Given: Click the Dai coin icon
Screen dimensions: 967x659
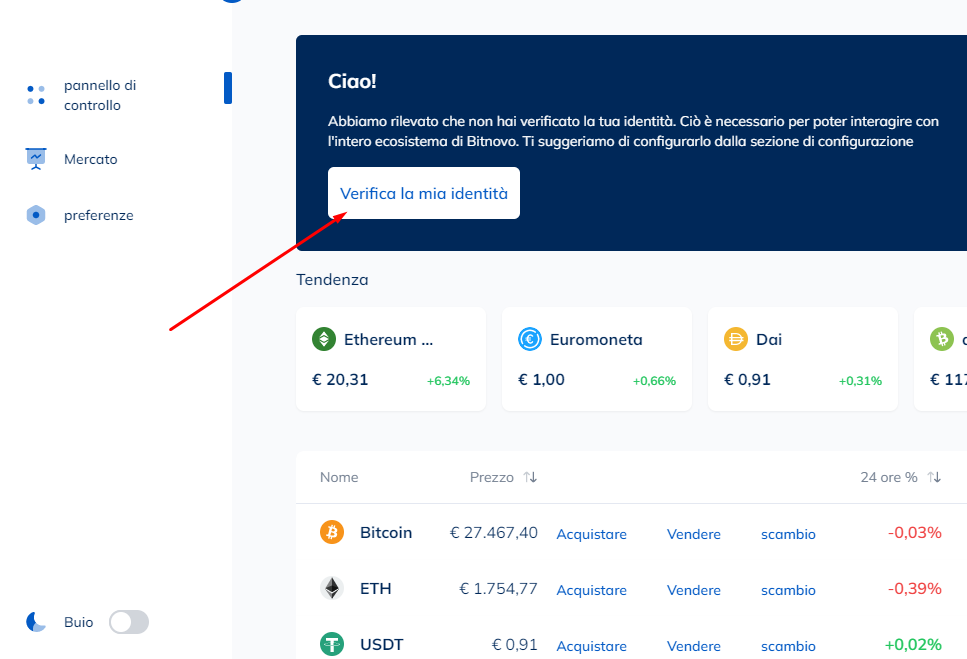Looking at the screenshot, I should tap(736, 339).
